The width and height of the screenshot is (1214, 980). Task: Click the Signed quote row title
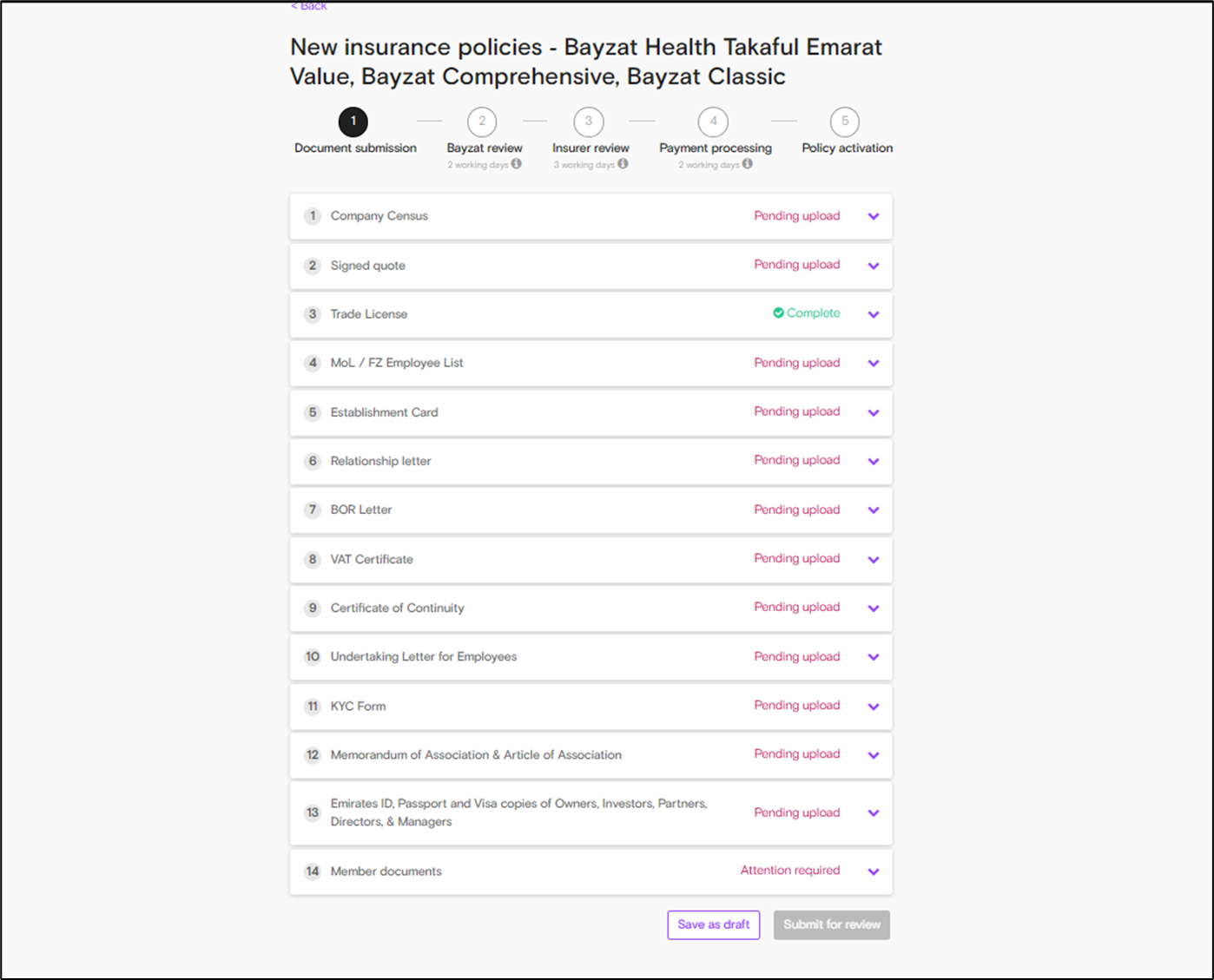pyautogui.click(x=368, y=266)
